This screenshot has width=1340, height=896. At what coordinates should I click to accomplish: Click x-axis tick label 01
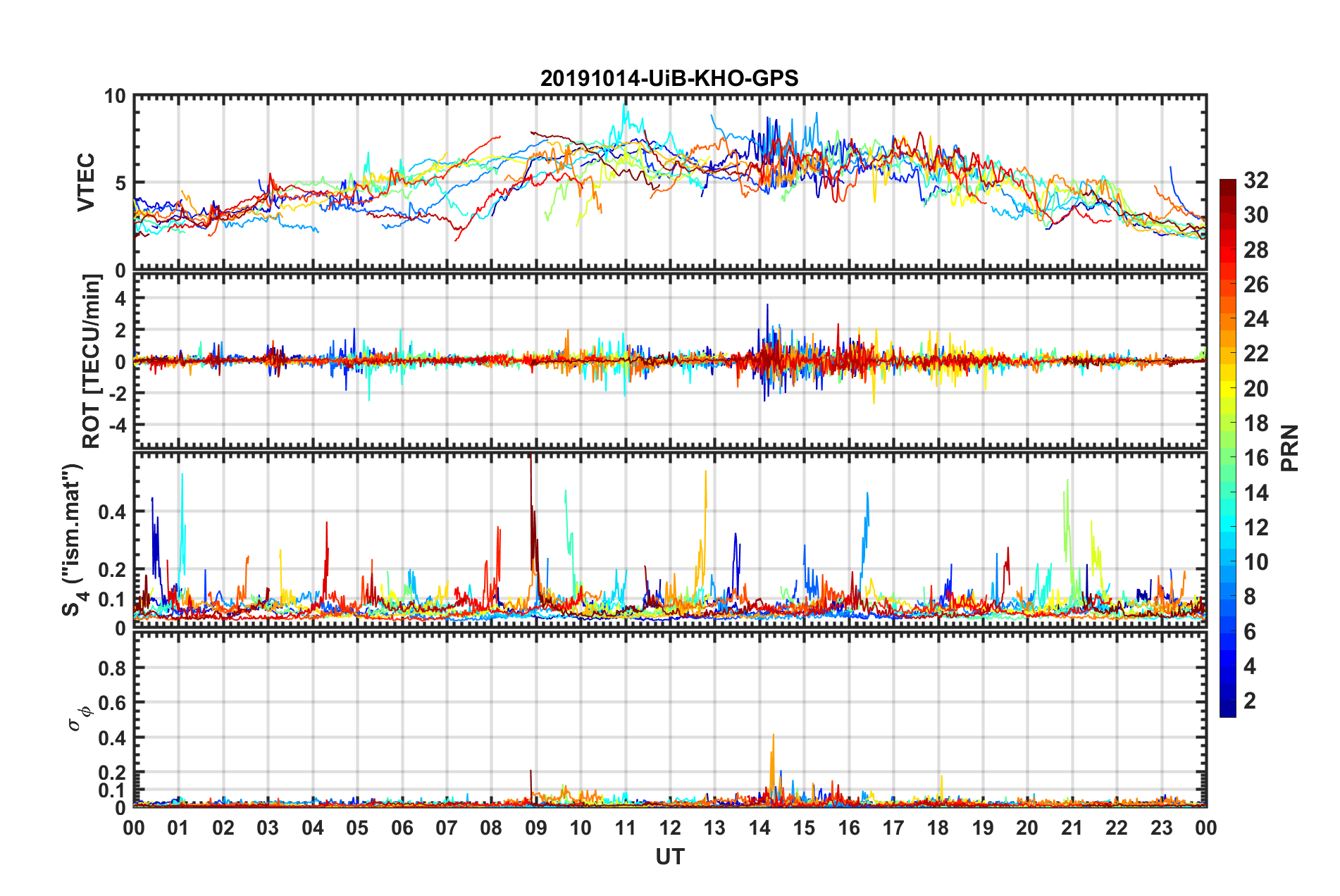click(x=178, y=828)
